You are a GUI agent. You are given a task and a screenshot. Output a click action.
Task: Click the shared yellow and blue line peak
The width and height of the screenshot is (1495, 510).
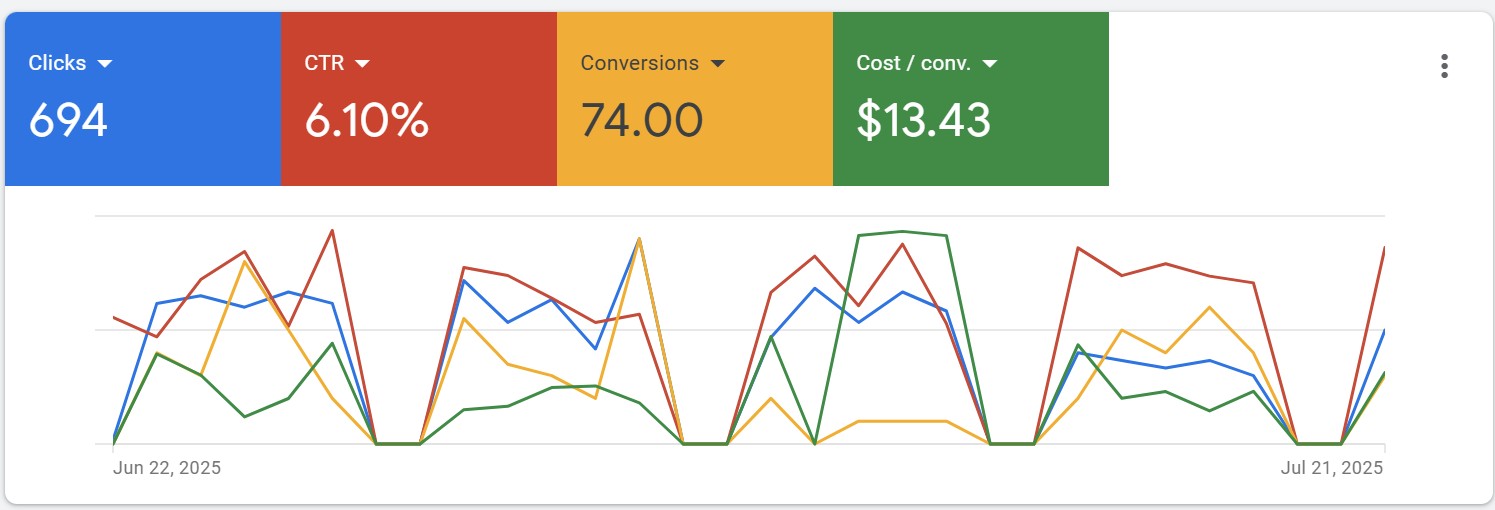click(639, 238)
